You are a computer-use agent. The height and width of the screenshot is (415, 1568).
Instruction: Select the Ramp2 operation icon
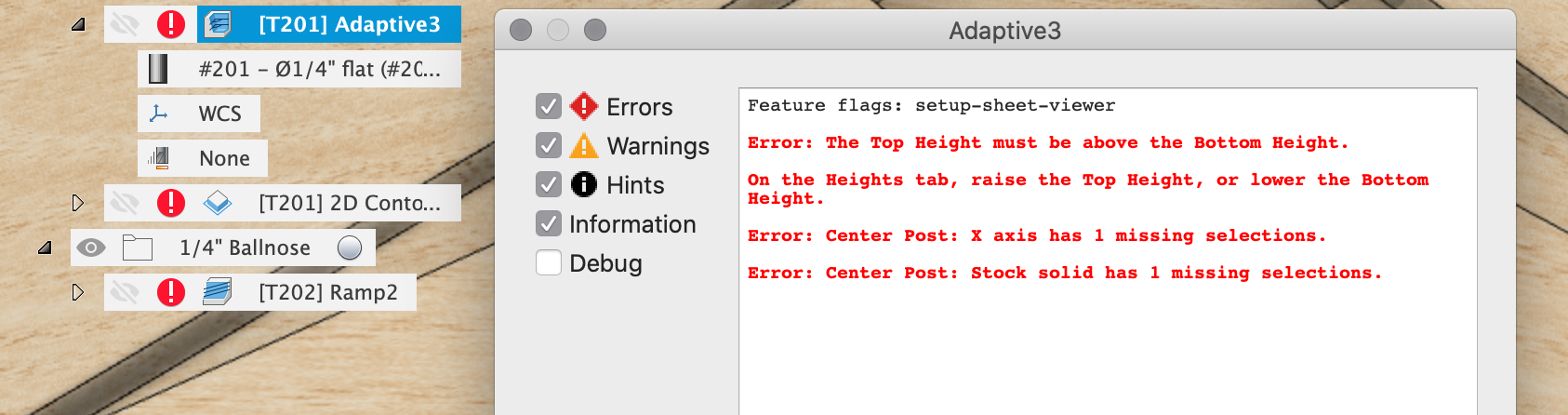coord(218,292)
